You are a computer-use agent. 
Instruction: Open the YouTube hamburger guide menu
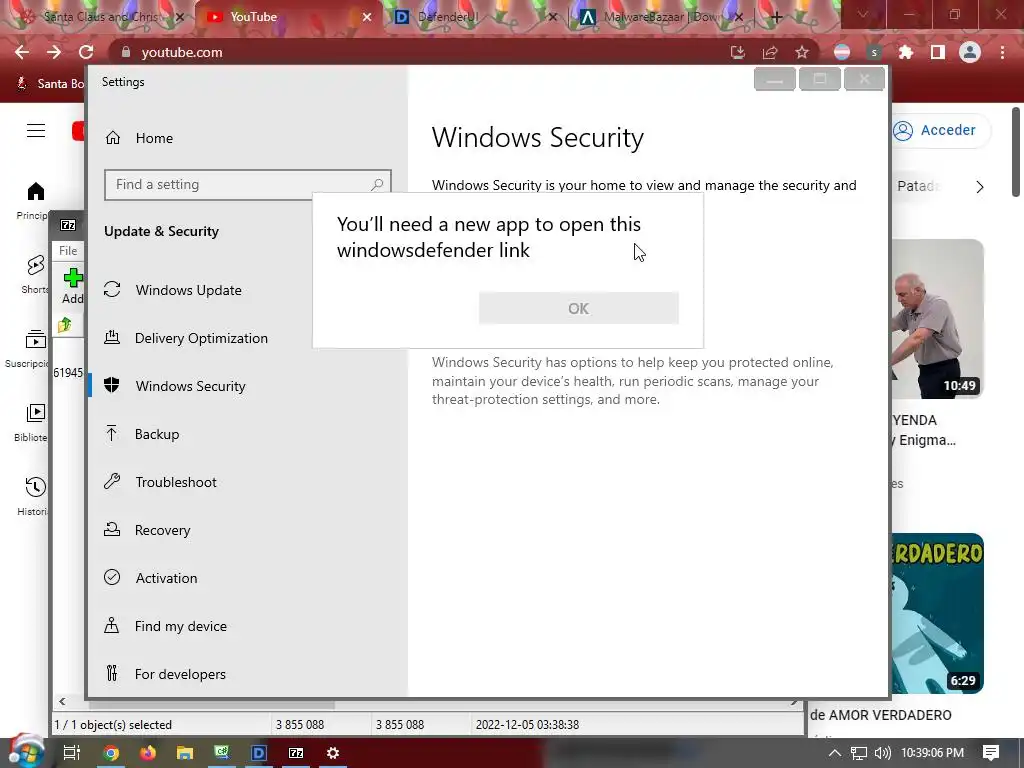tap(36, 131)
